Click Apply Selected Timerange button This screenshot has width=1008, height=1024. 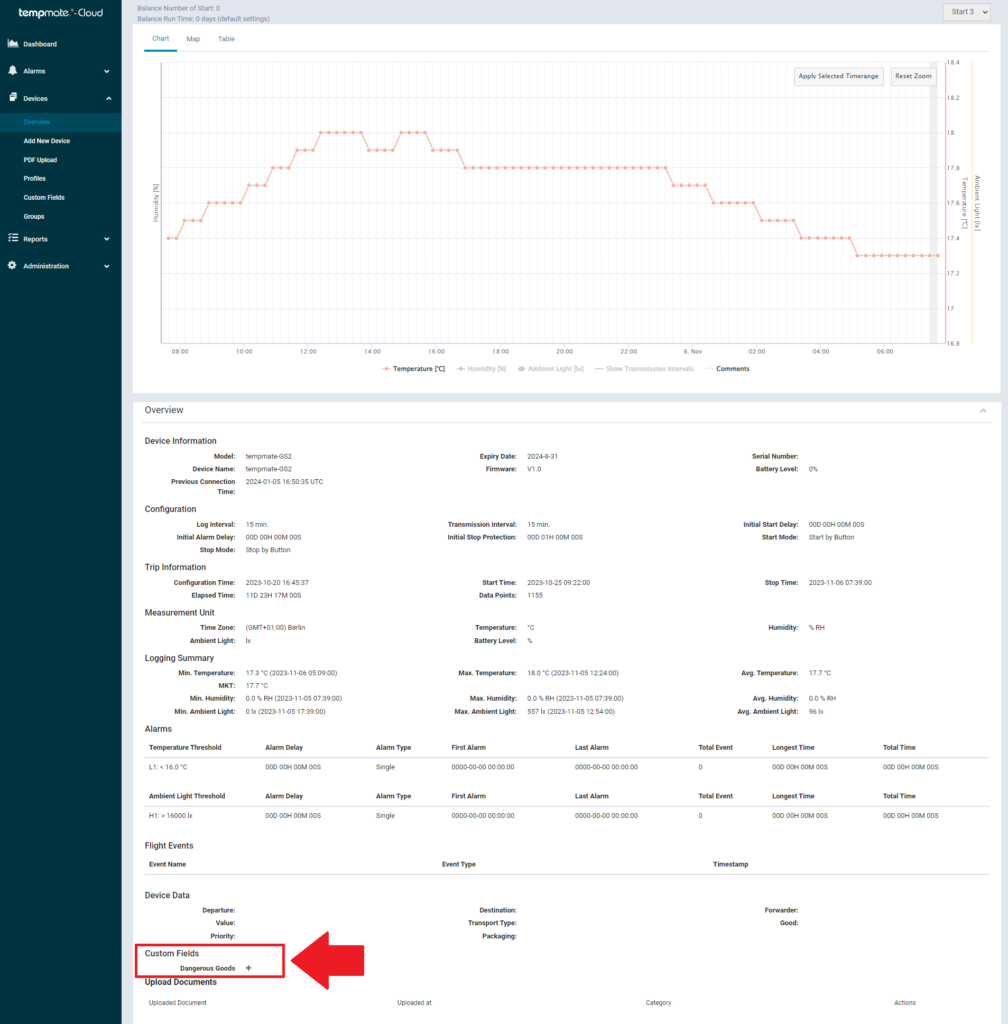pyautogui.click(x=838, y=76)
